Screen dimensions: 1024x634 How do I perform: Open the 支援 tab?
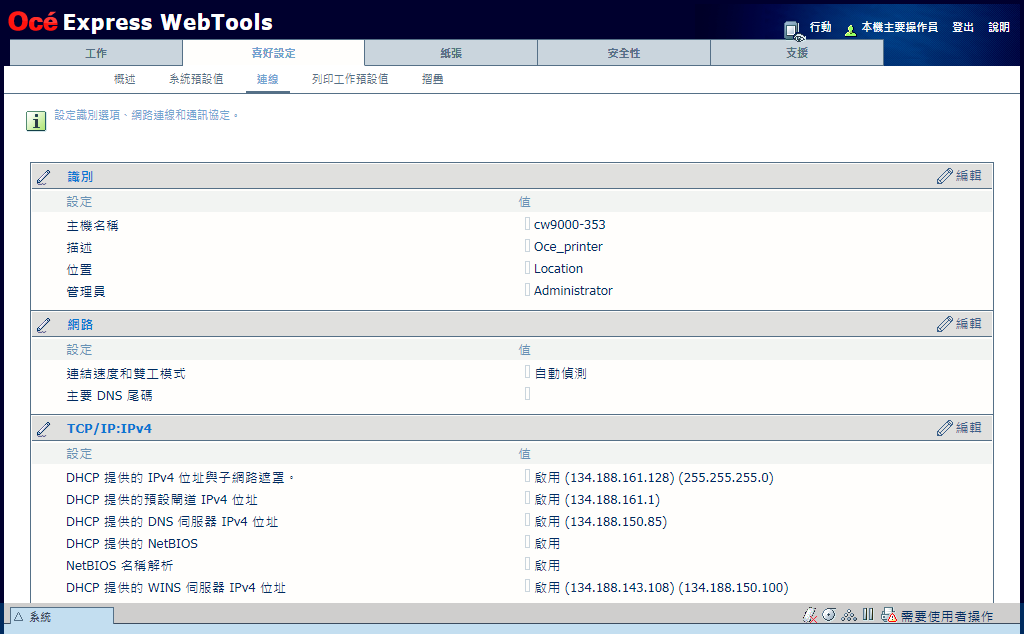[797, 53]
